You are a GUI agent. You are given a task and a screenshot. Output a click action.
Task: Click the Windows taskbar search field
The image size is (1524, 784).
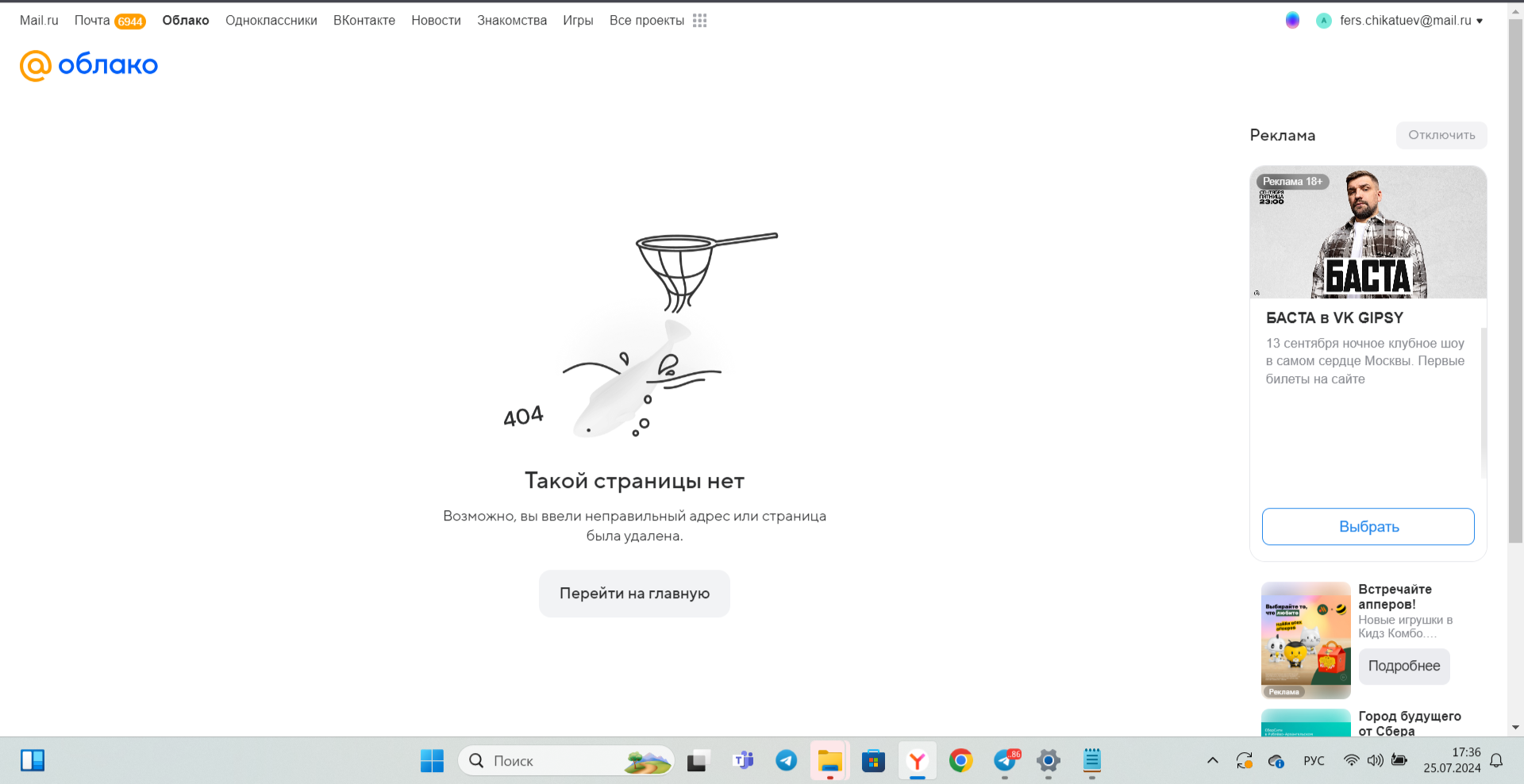coord(566,761)
